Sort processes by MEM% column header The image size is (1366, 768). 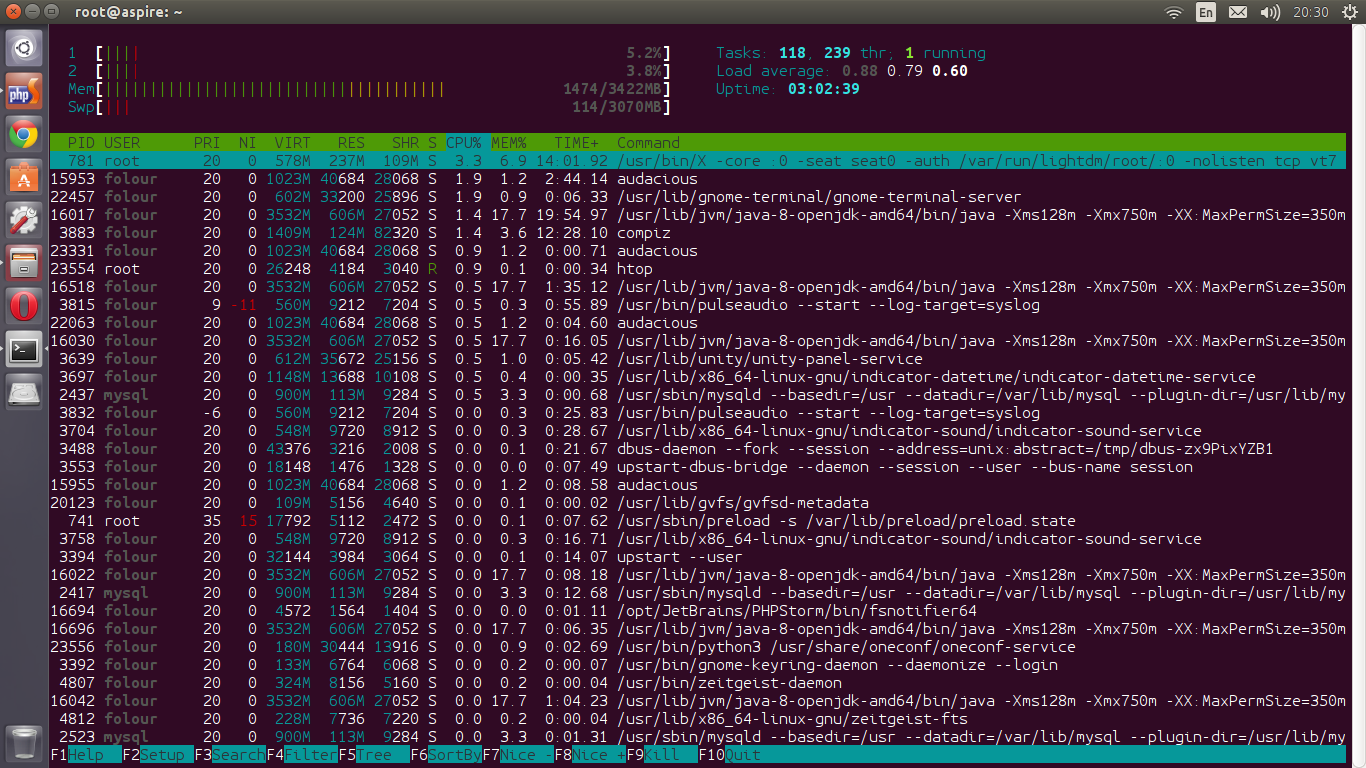508,143
